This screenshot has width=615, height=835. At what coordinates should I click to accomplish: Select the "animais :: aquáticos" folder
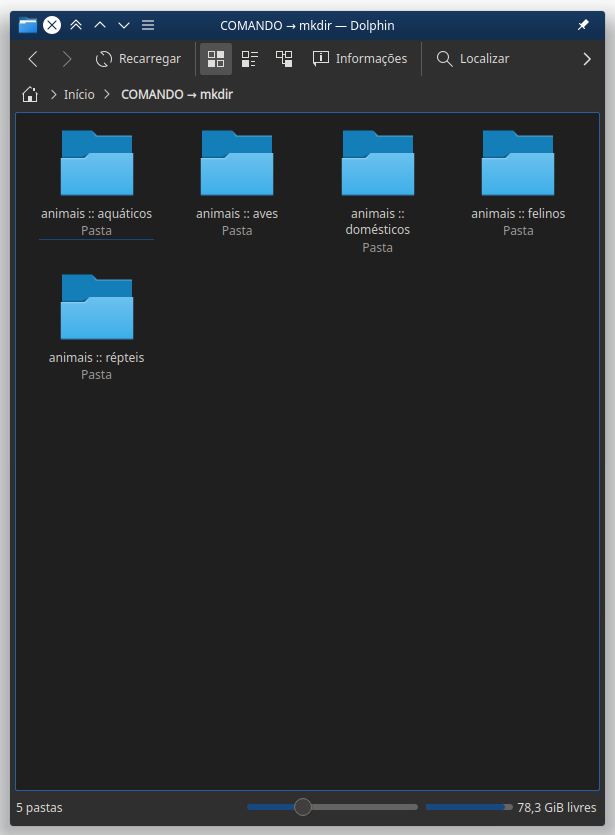point(97,164)
